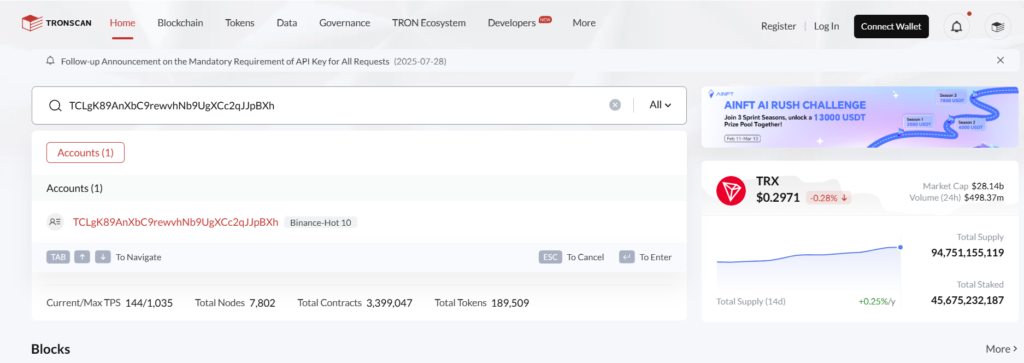Viewport: 1024px width, 363px height.
Task: Click the Market Cap $28.14b value
Action: [x=988, y=186]
